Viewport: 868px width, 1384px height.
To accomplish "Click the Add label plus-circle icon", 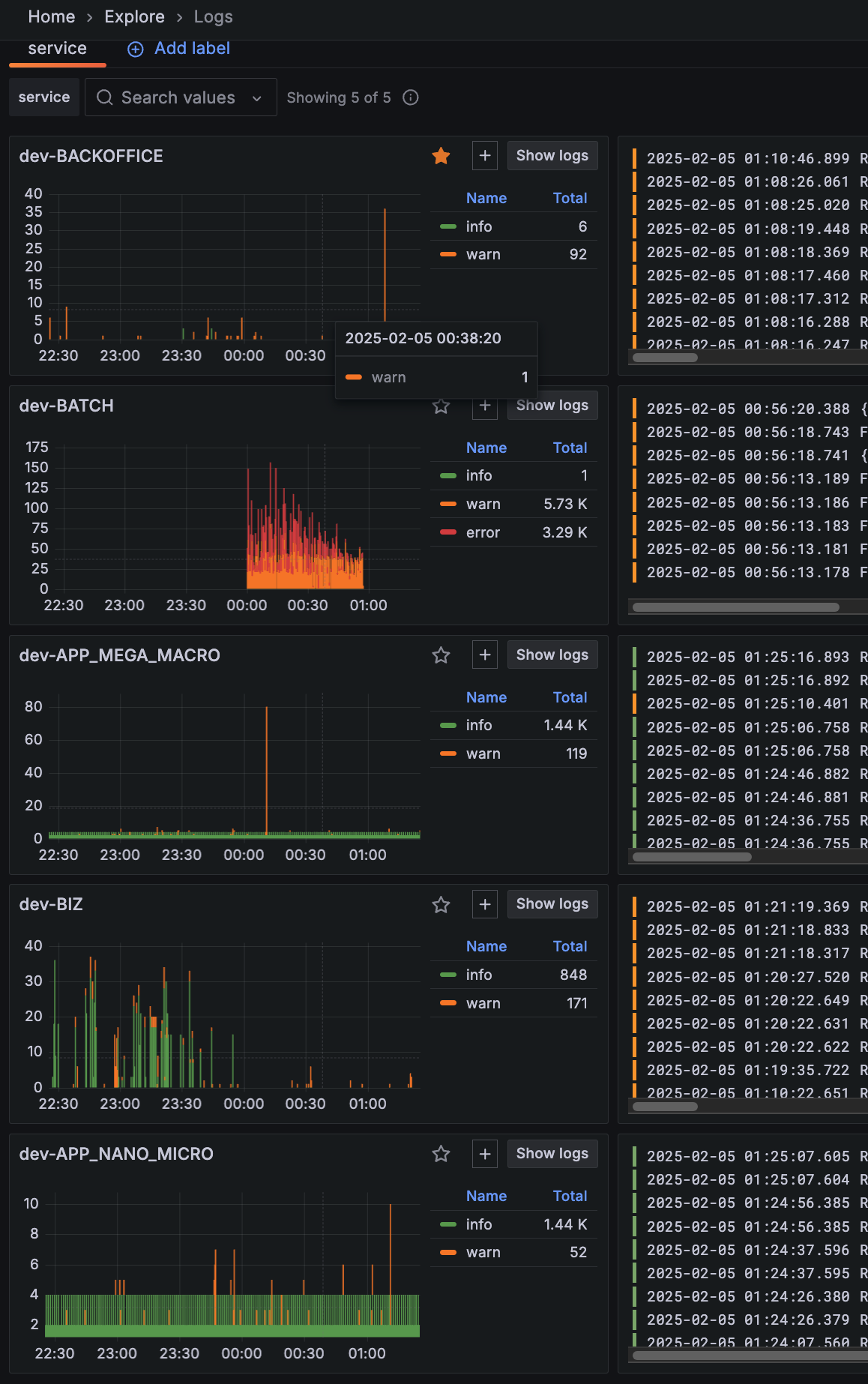I will (x=135, y=49).
